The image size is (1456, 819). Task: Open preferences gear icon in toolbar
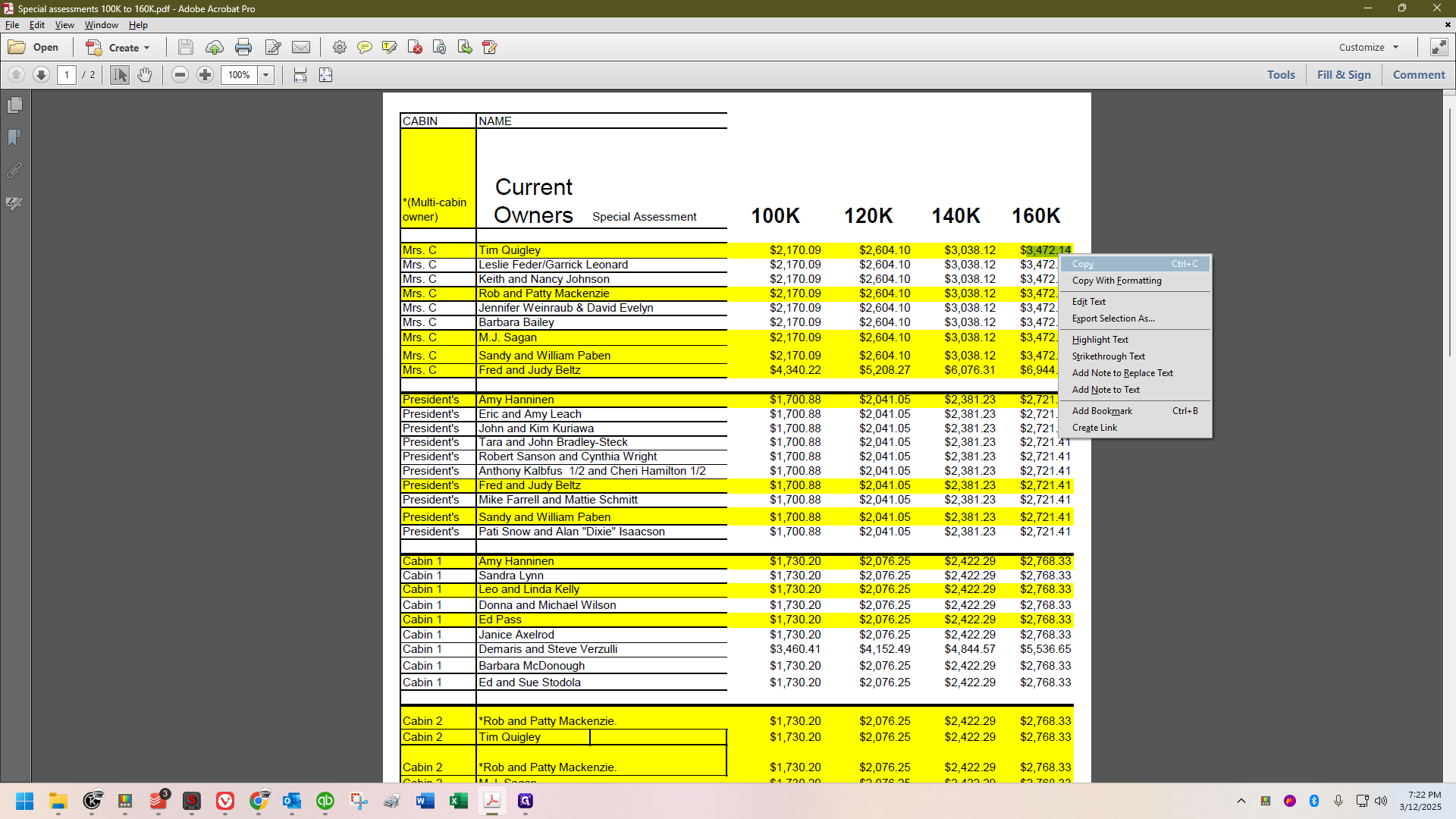(340, 47)
